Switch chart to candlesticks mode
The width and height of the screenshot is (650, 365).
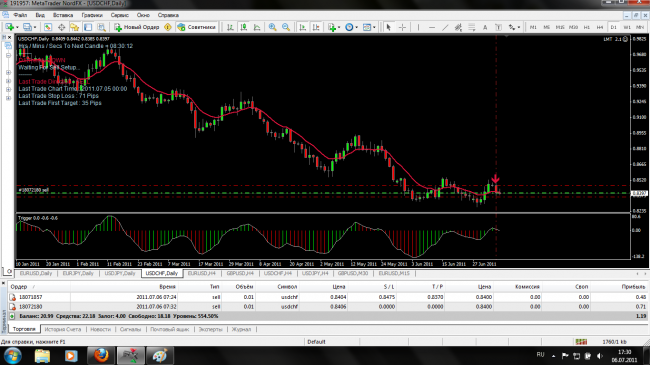[x=244, y=27]
